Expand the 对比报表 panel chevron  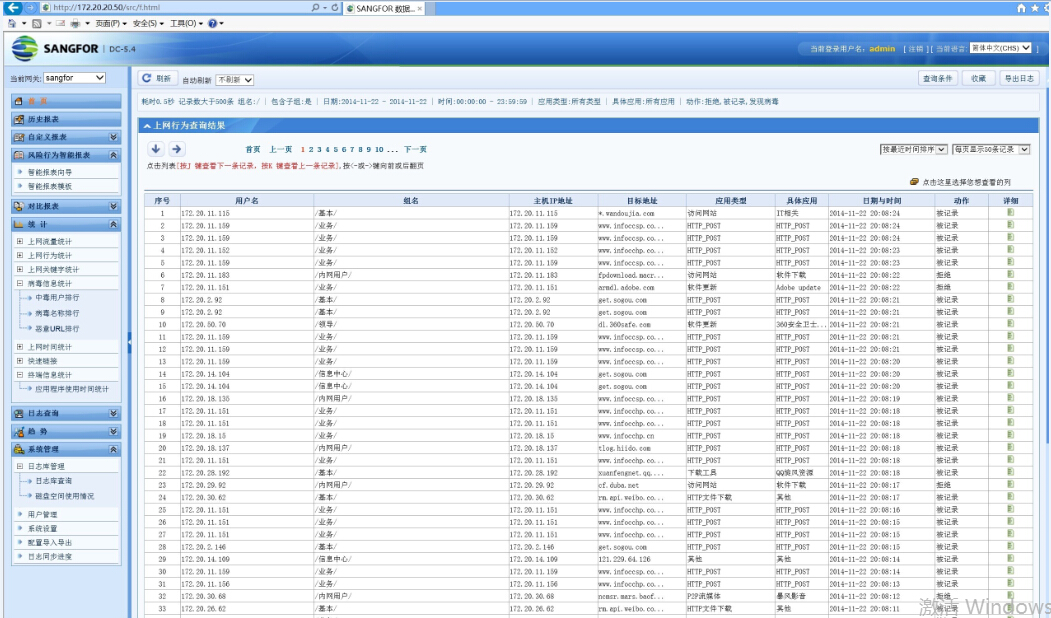[x=113, y=206]
